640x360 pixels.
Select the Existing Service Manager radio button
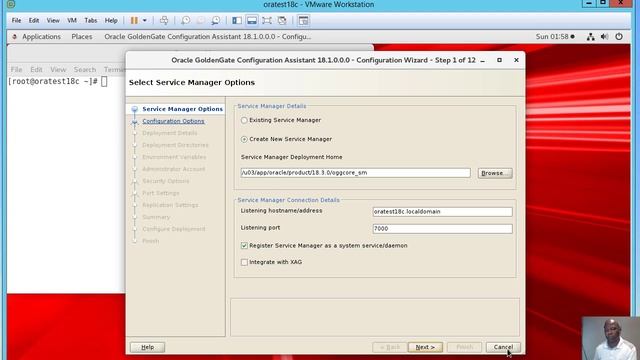(x=244, y=120)
